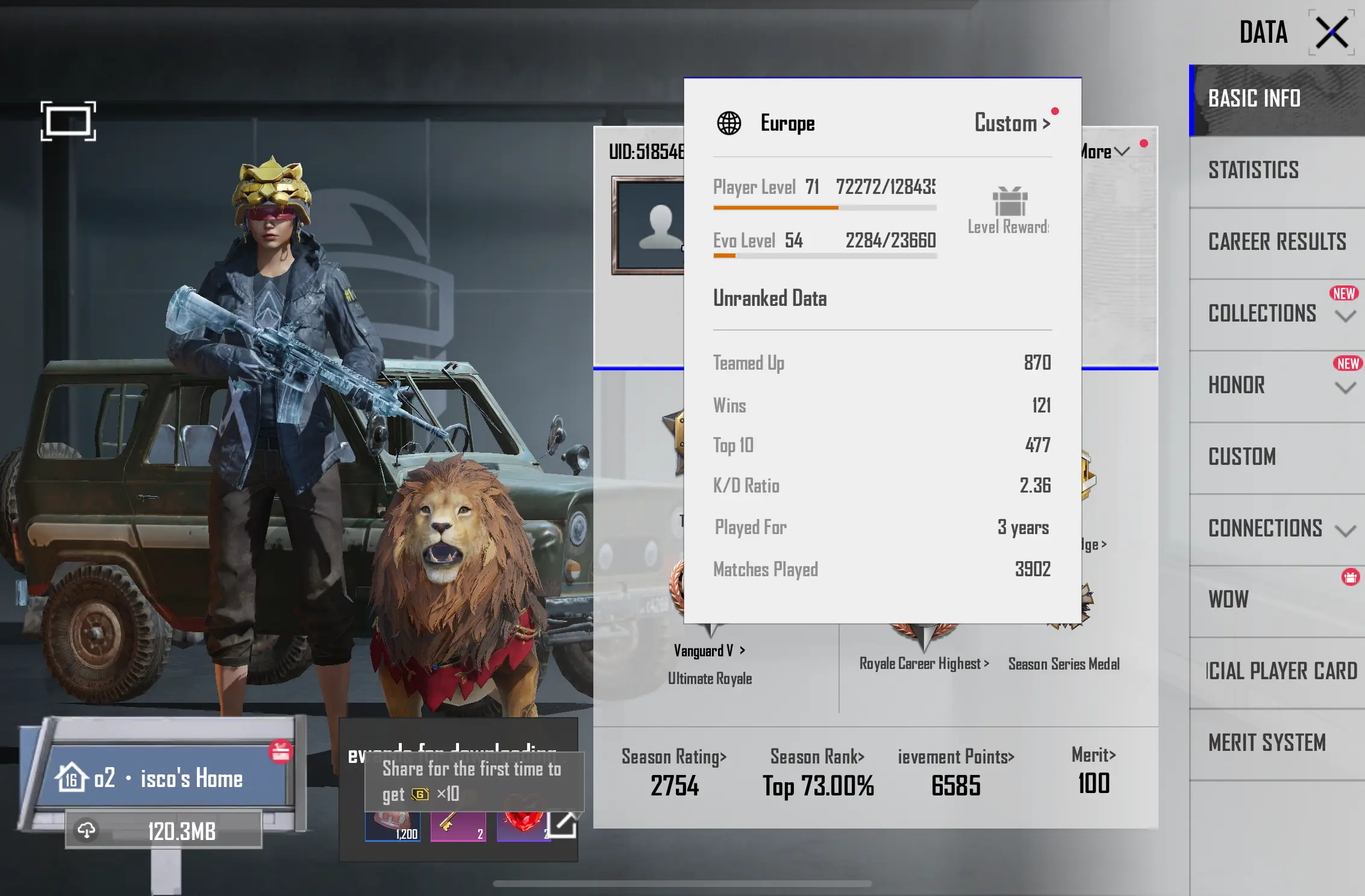Expand the Collections section chevron
The height and width of the screenshot is (896, 1365).
1345,316
